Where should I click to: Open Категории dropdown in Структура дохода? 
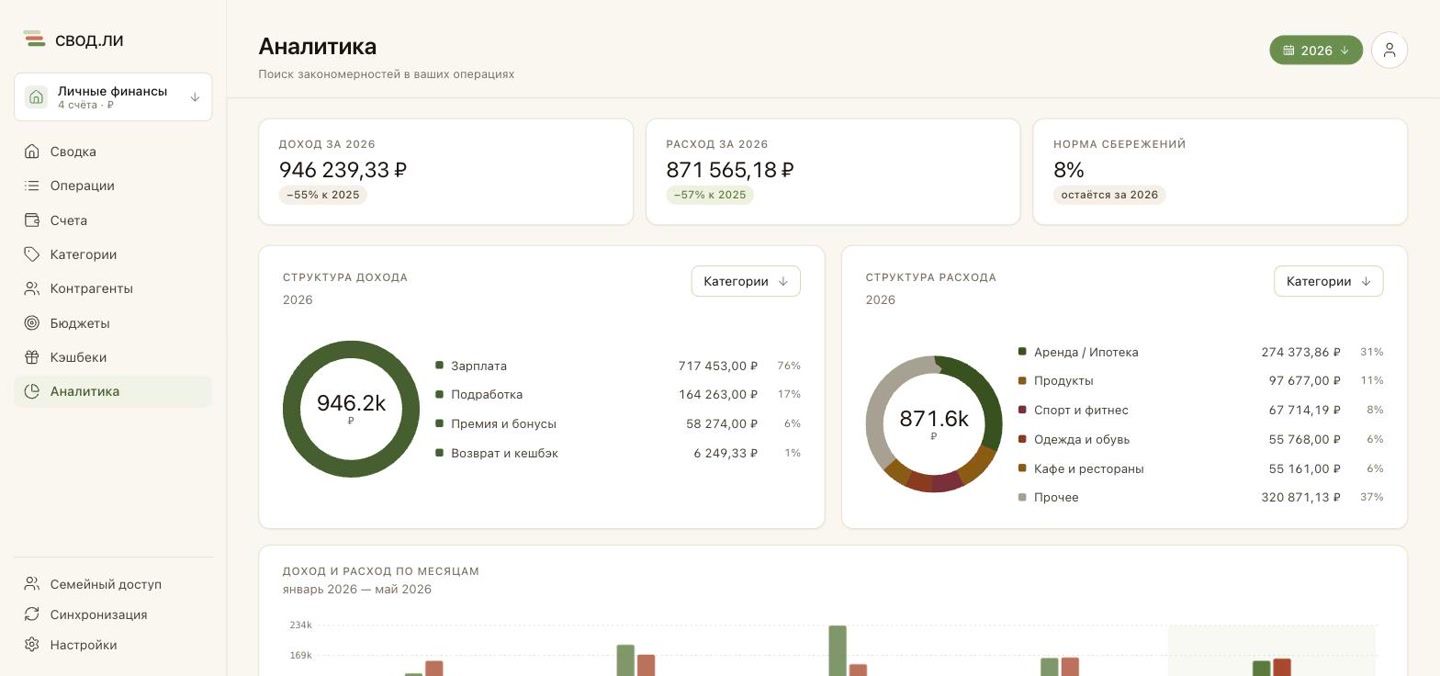coord(746,281)
